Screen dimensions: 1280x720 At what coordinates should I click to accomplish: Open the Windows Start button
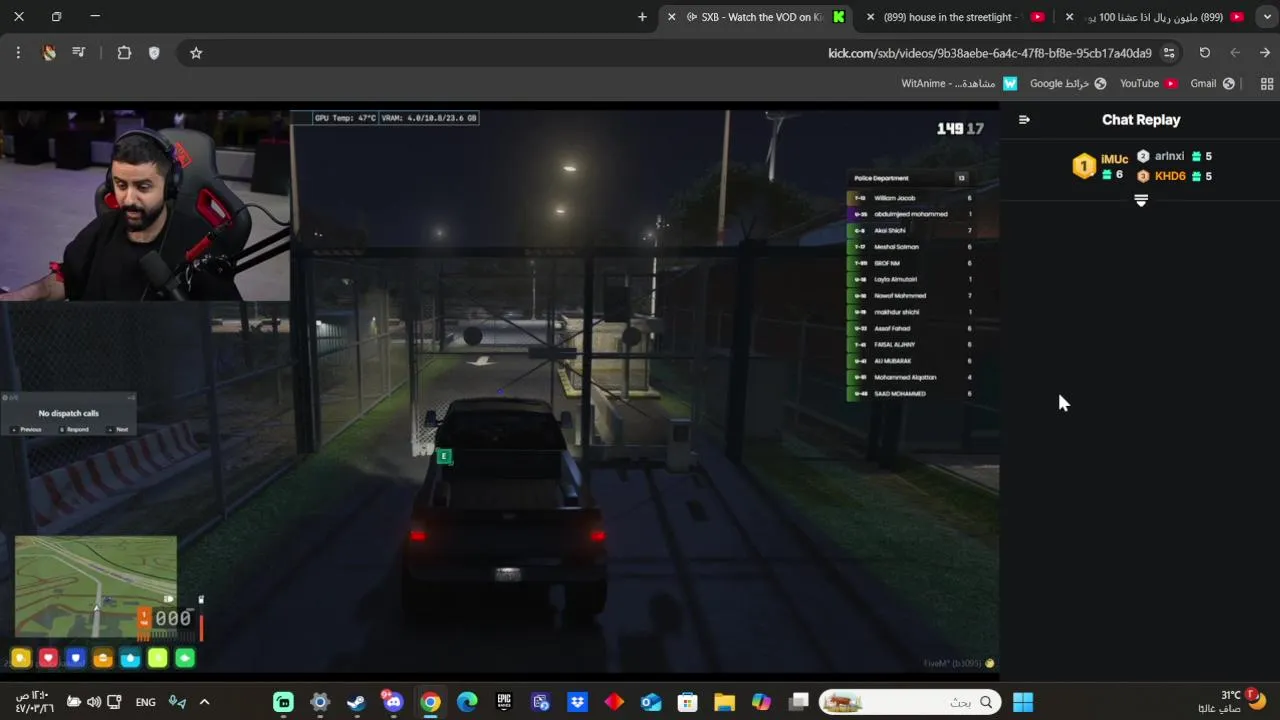click(1023, 702)
